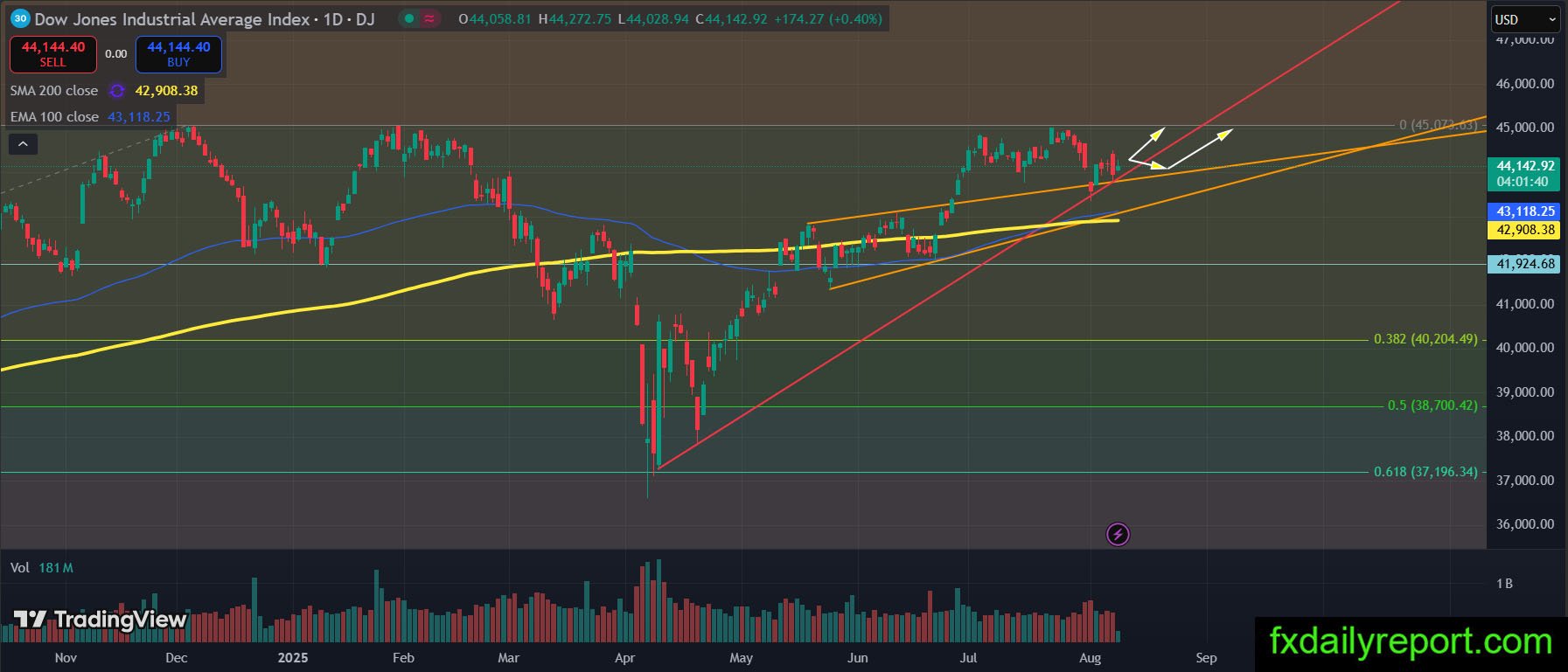Click the 38,000.00 price scale label
Viewport: 1568px width, 672px height.
[x=1525, y=436]
